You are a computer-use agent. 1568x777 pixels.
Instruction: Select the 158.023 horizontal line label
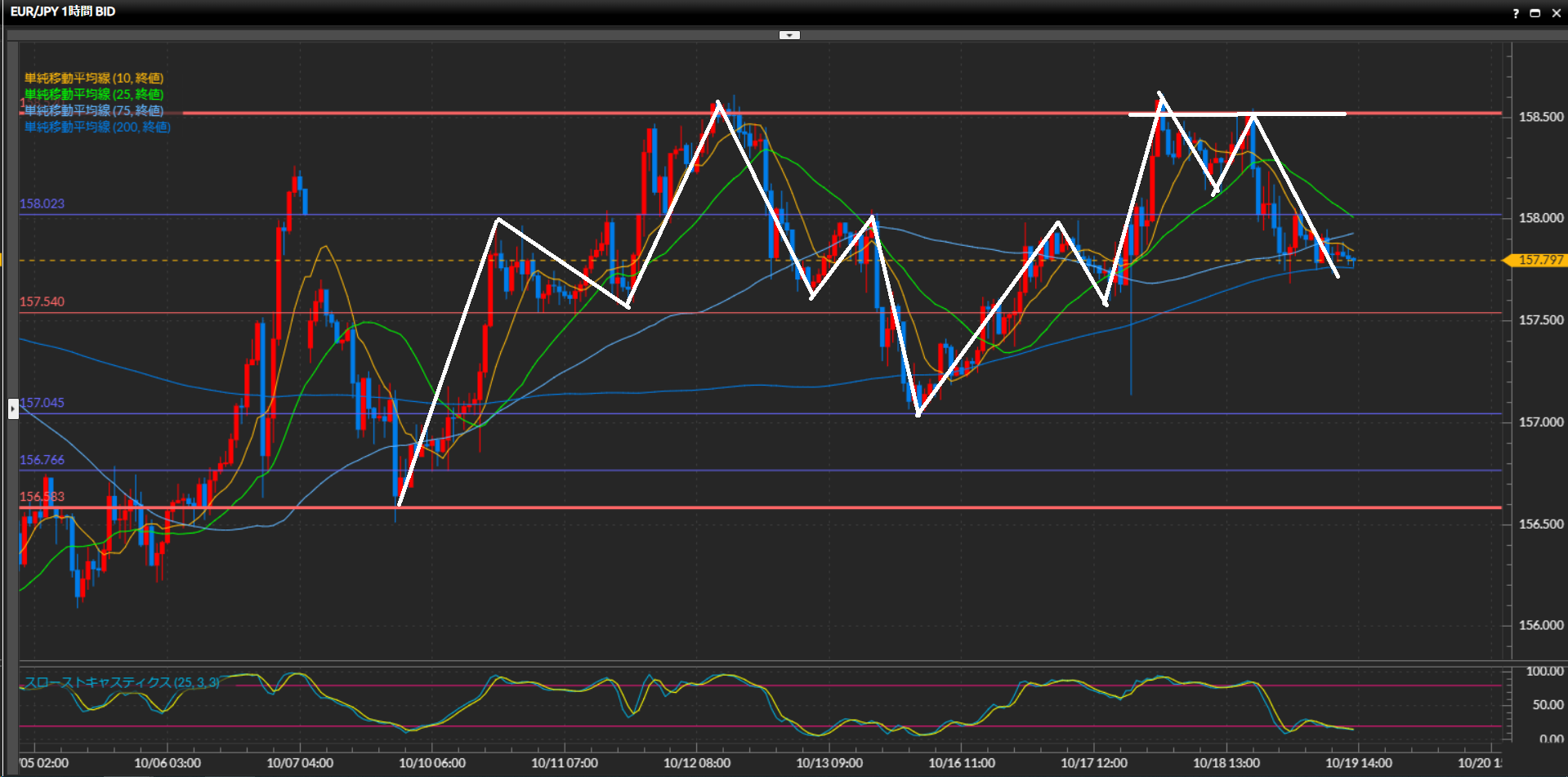pyautogui.click(x=42, y=203)
